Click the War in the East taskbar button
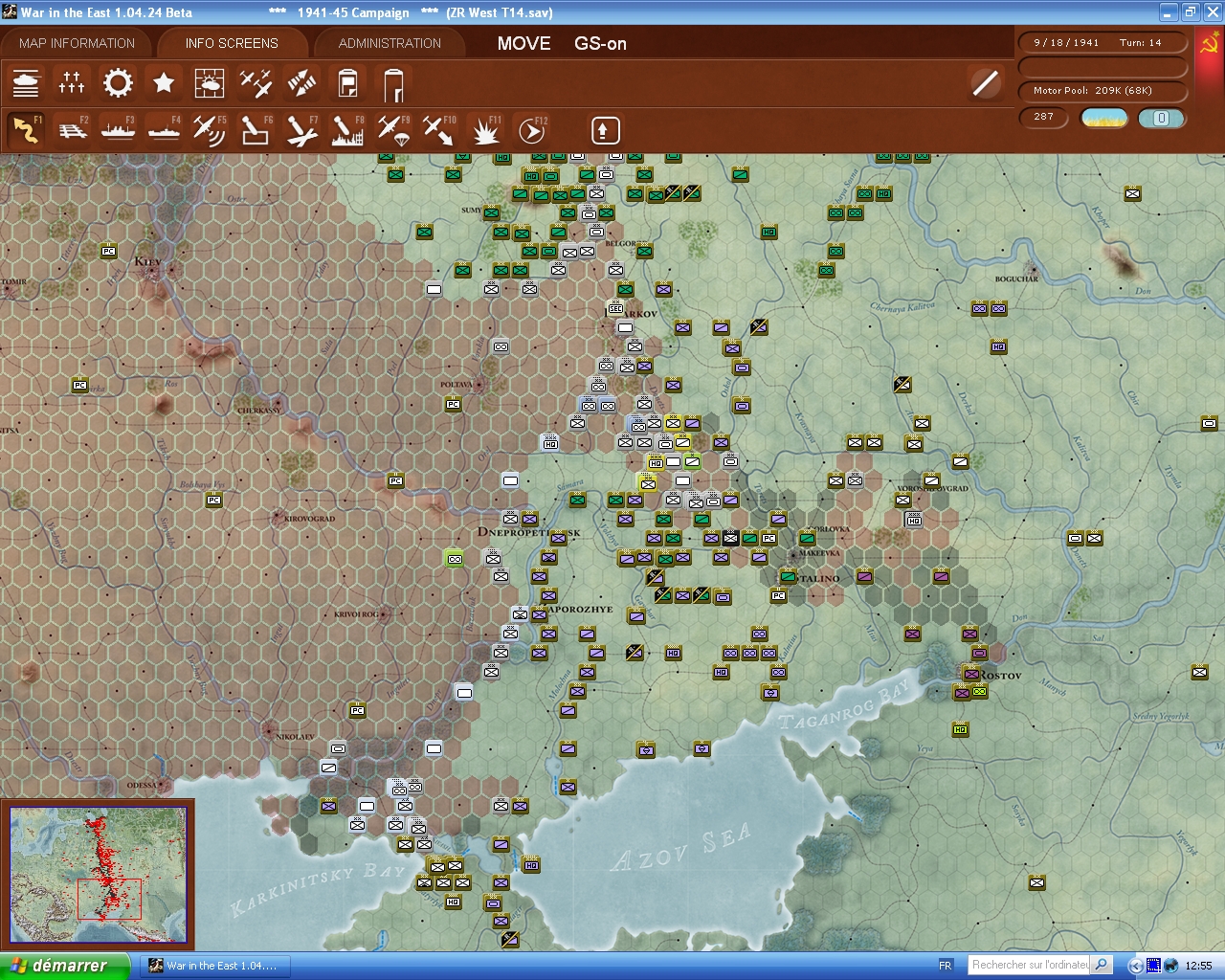The height and width of the screenshot is (980, 1225). click(x=215, y=966)
